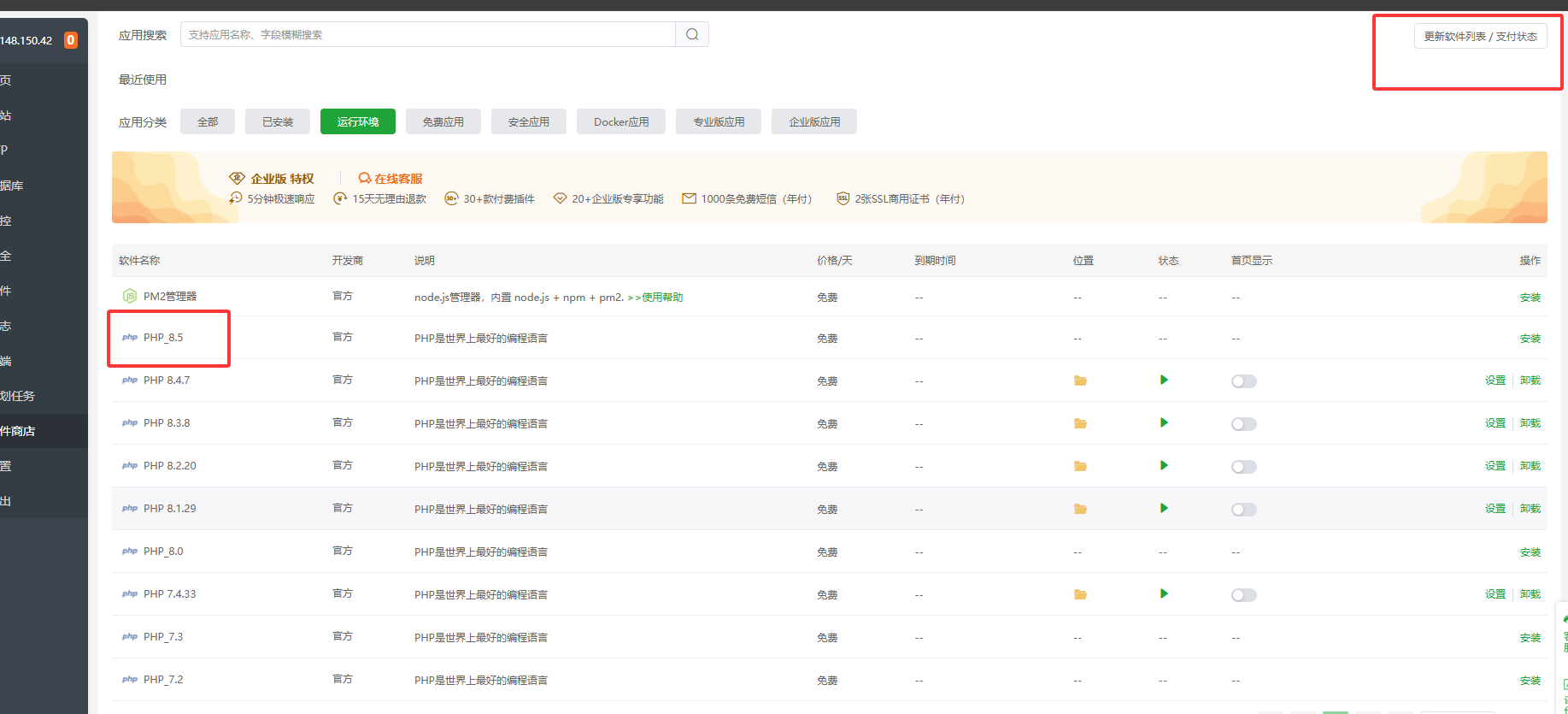1568x714 pixels.
Task: Enable homepage display for PHP 8.4.7
Action: click(1243, 381)
